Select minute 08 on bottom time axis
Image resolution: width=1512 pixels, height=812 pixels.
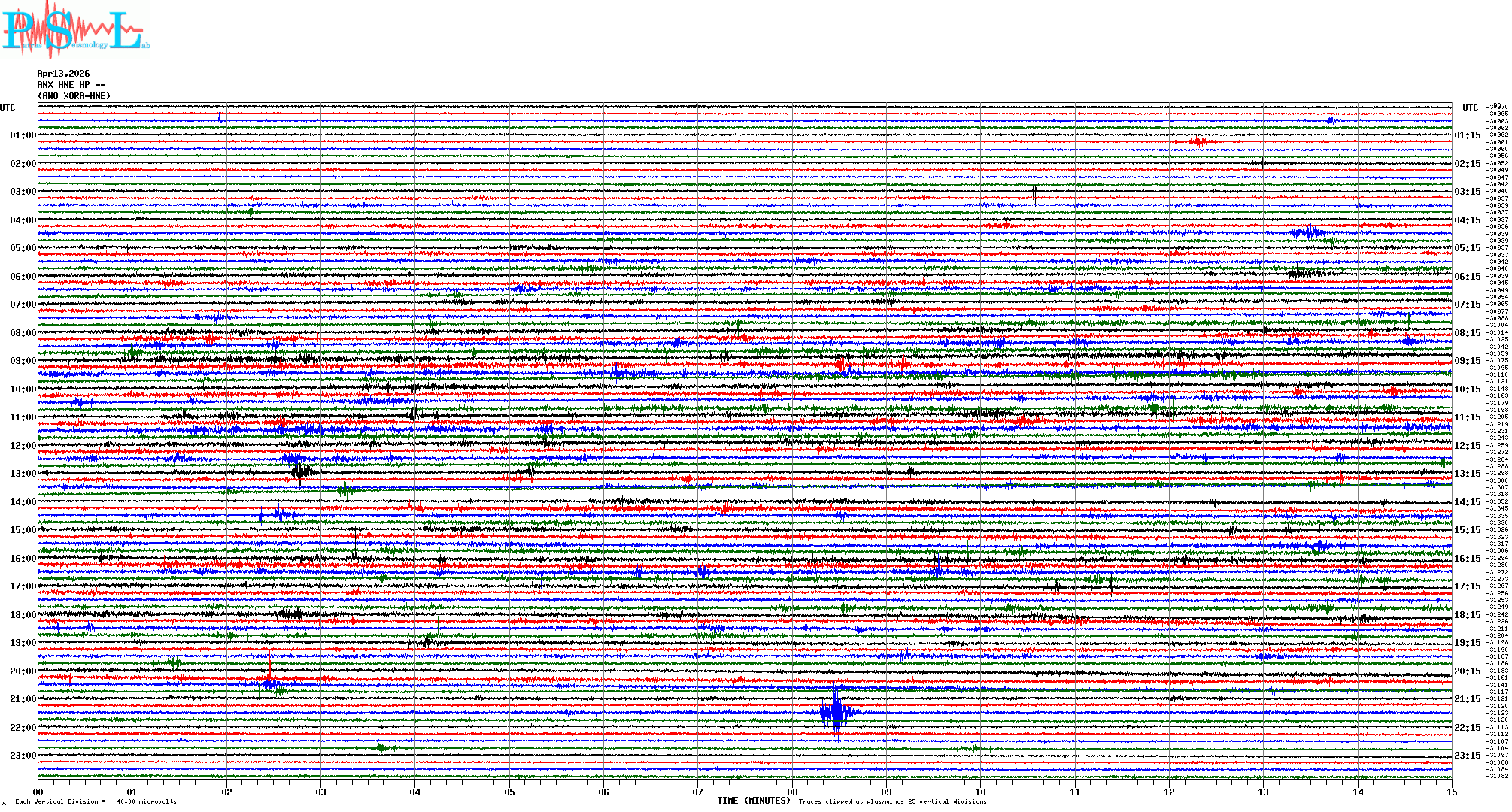[792, 792]
